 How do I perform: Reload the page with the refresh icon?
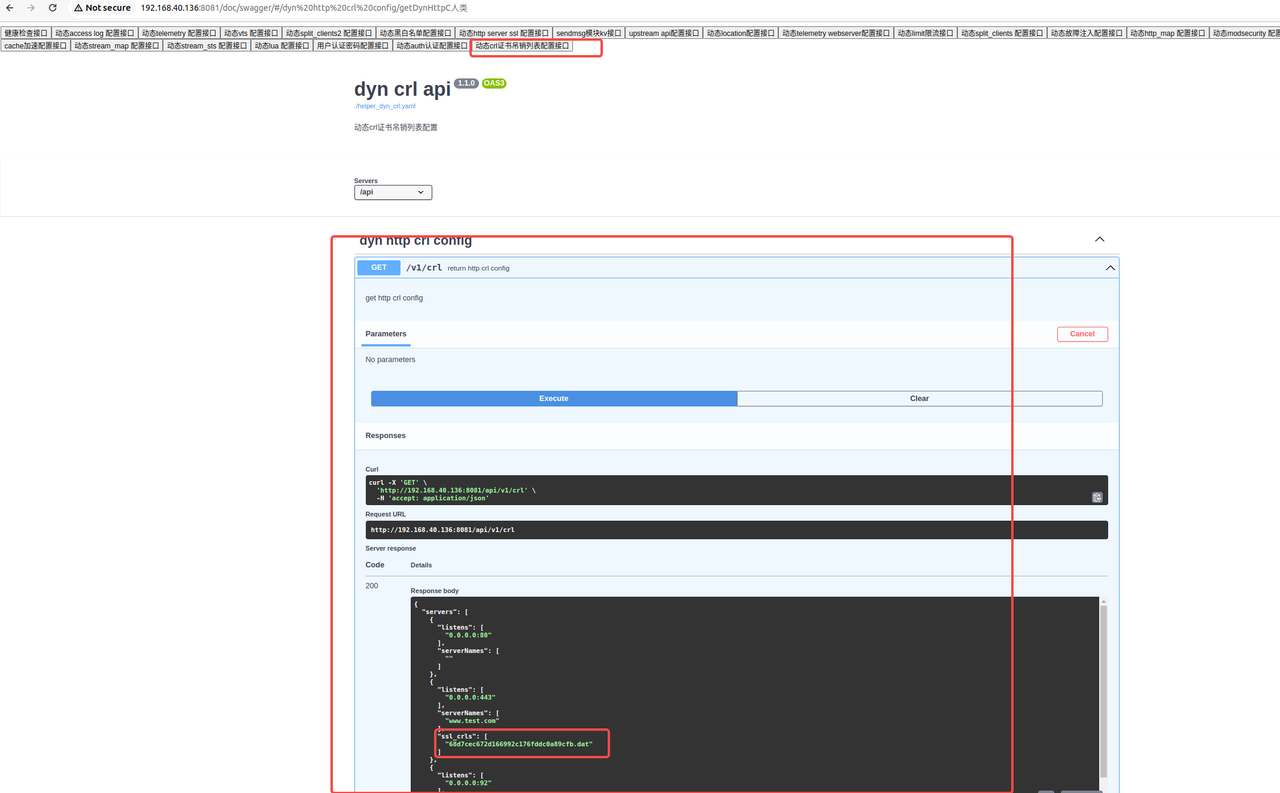point(53,8)
